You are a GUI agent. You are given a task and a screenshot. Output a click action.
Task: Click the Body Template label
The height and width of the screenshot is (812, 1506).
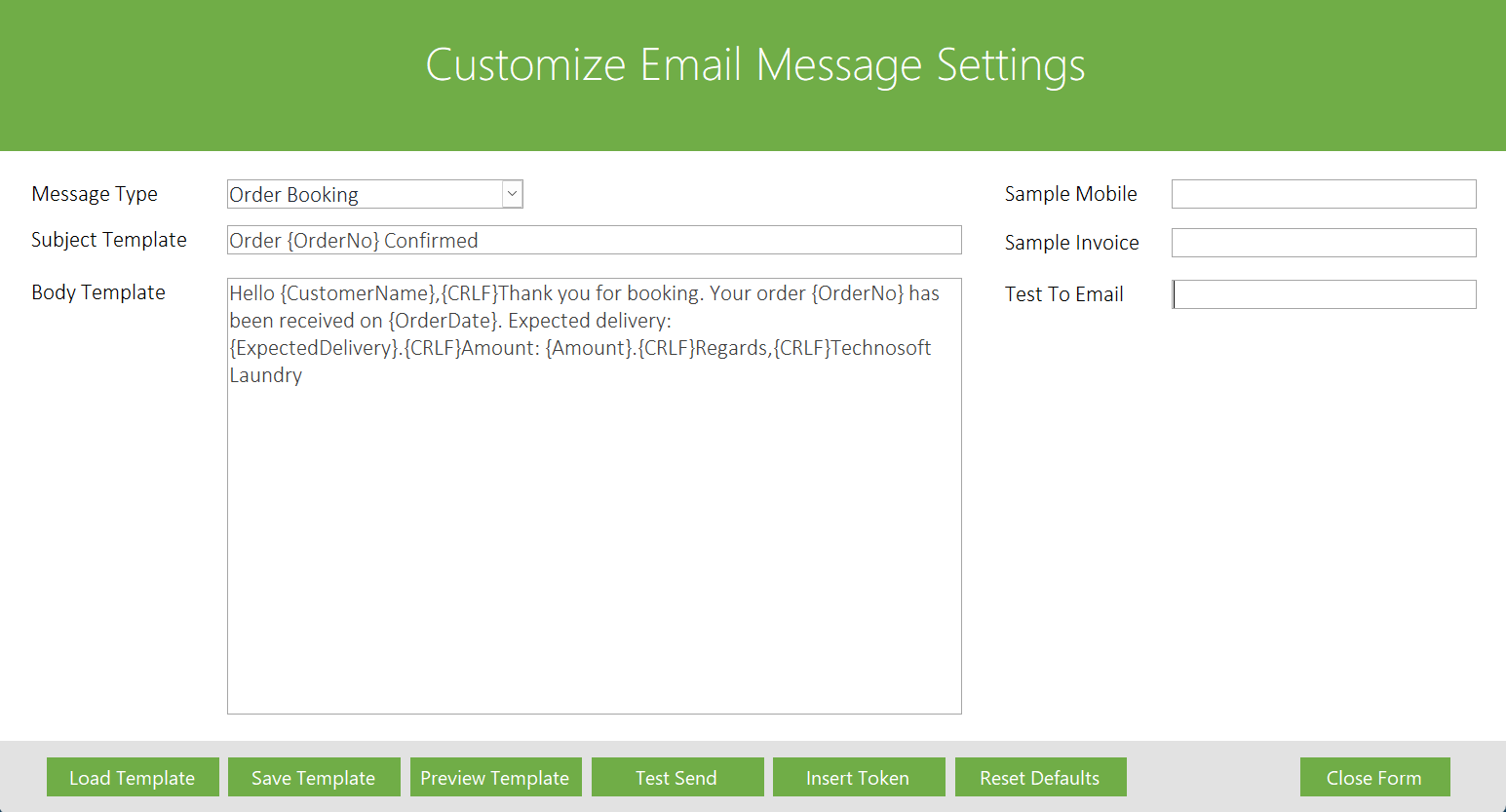pyautogui.click(x=98, y=291)
